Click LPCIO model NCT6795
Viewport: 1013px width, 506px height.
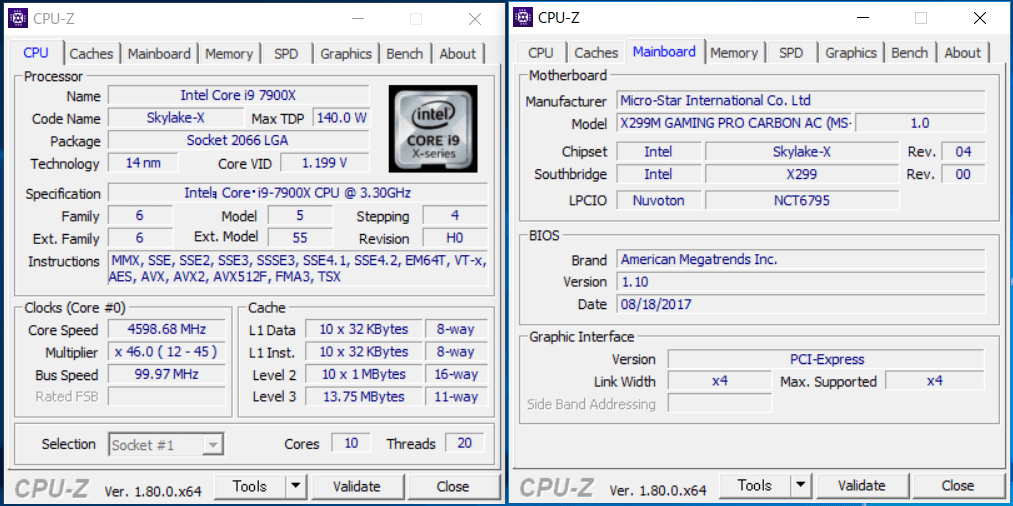click(802, 200)
